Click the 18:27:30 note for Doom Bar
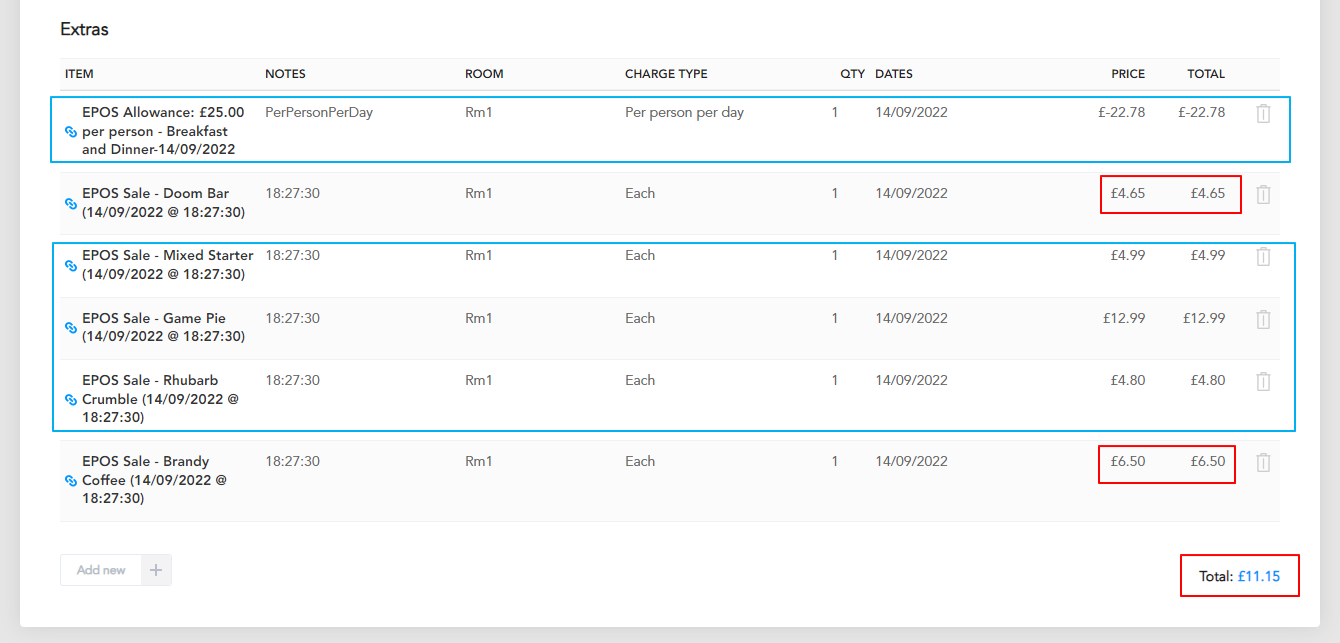This screenshot has width=1340, height=643. tap(292, 194)
